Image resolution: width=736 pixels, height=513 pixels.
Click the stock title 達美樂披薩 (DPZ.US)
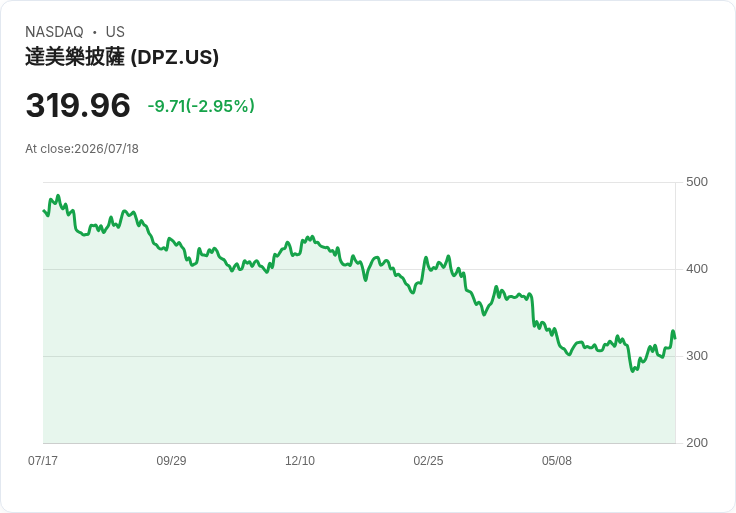point(122,57)
